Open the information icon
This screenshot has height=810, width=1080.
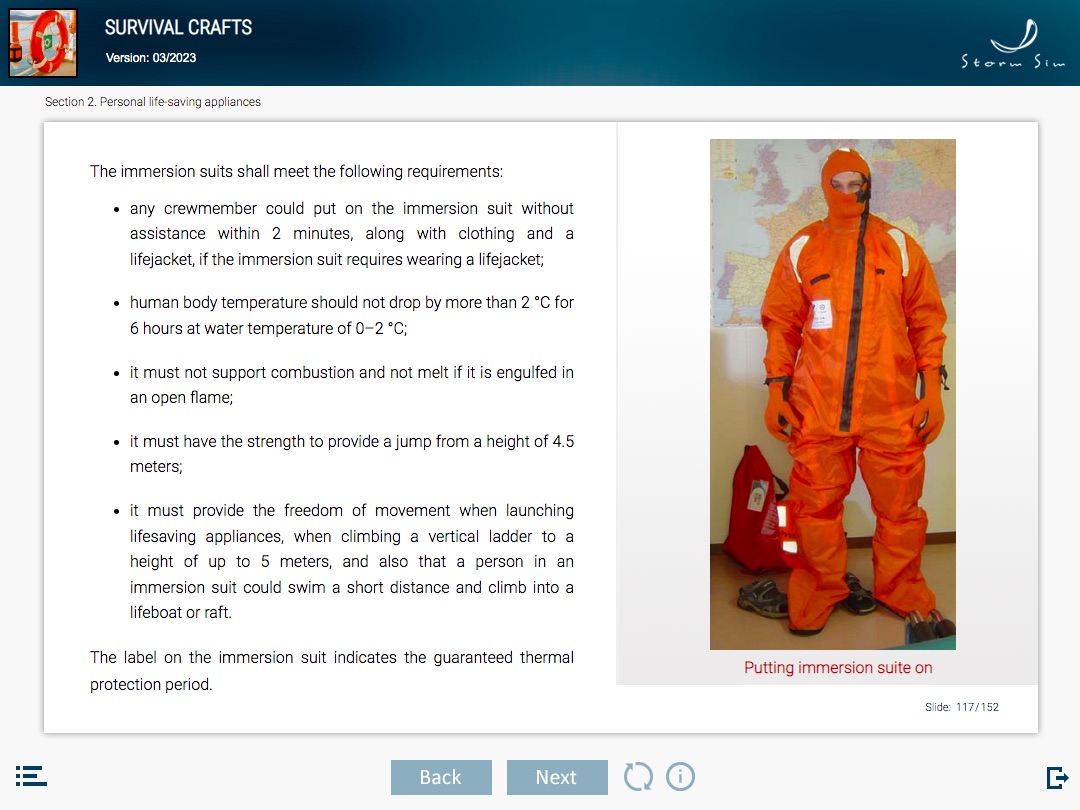[x=681, y=777]
